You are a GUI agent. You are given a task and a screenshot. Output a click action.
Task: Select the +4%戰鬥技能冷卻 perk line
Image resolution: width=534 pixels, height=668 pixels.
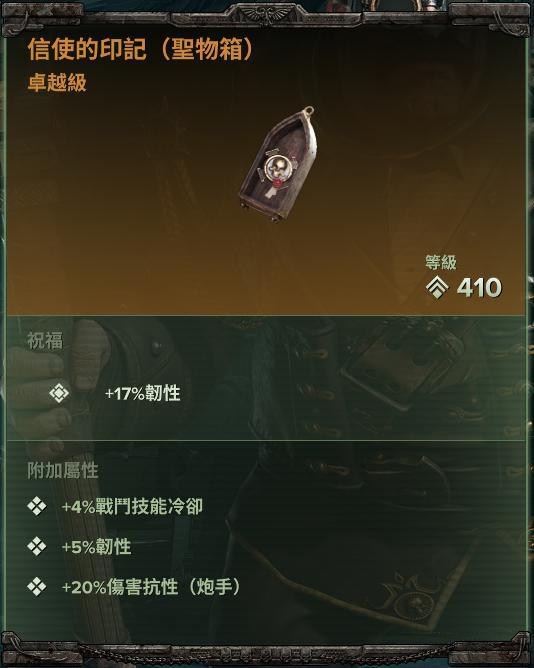[132, 507]
